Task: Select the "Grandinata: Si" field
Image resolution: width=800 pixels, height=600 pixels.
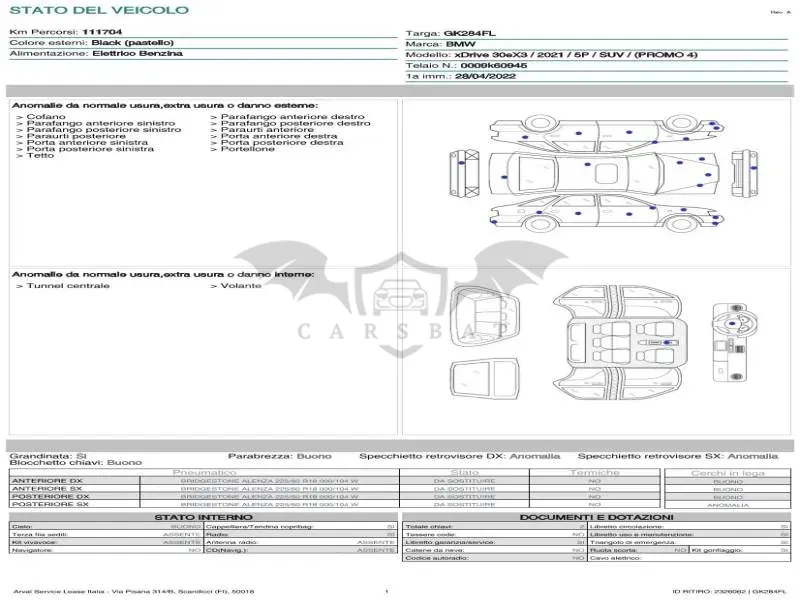Action: point(48,456)
